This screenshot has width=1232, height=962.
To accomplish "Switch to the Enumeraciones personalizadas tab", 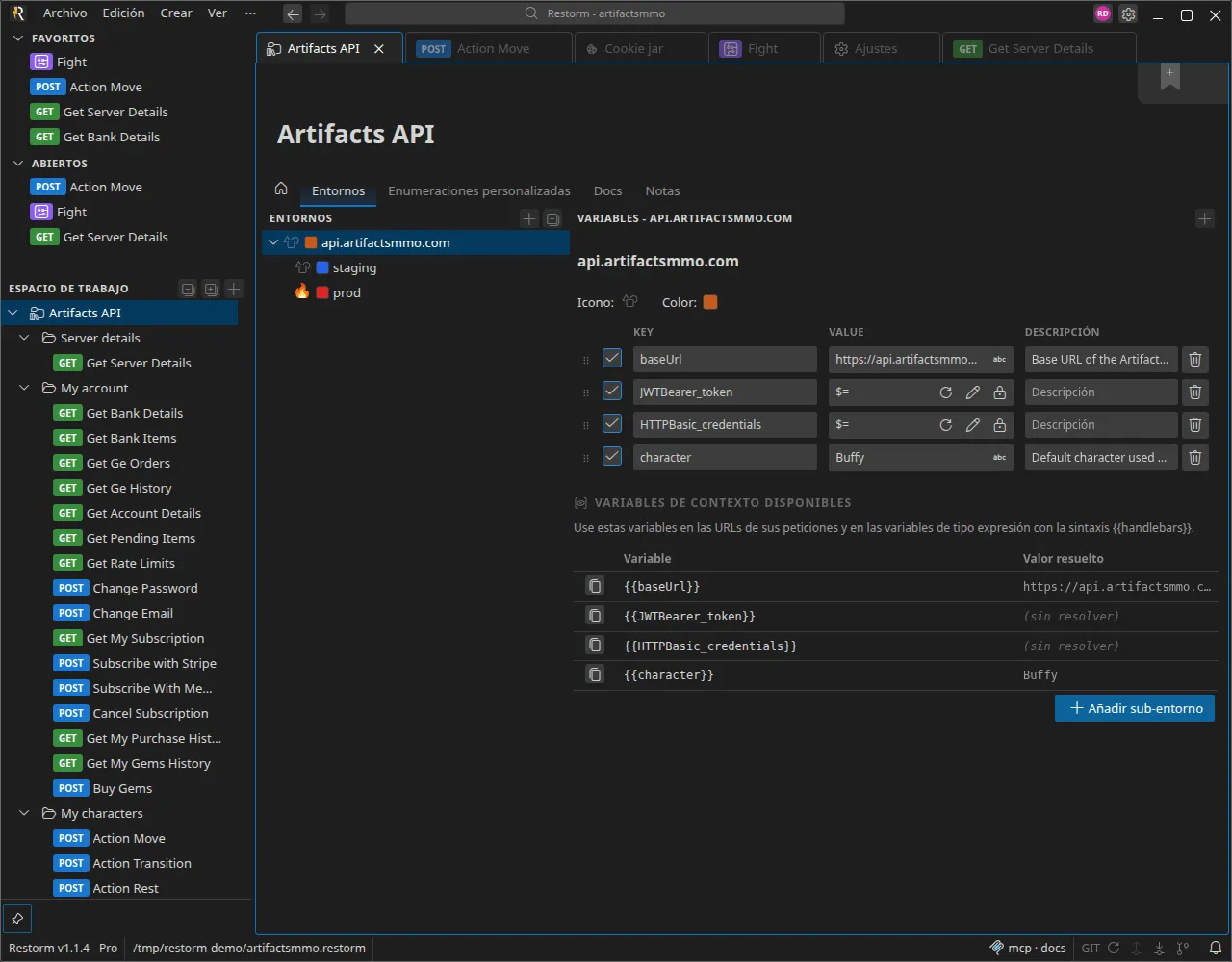I will click(x=479, y=190).
